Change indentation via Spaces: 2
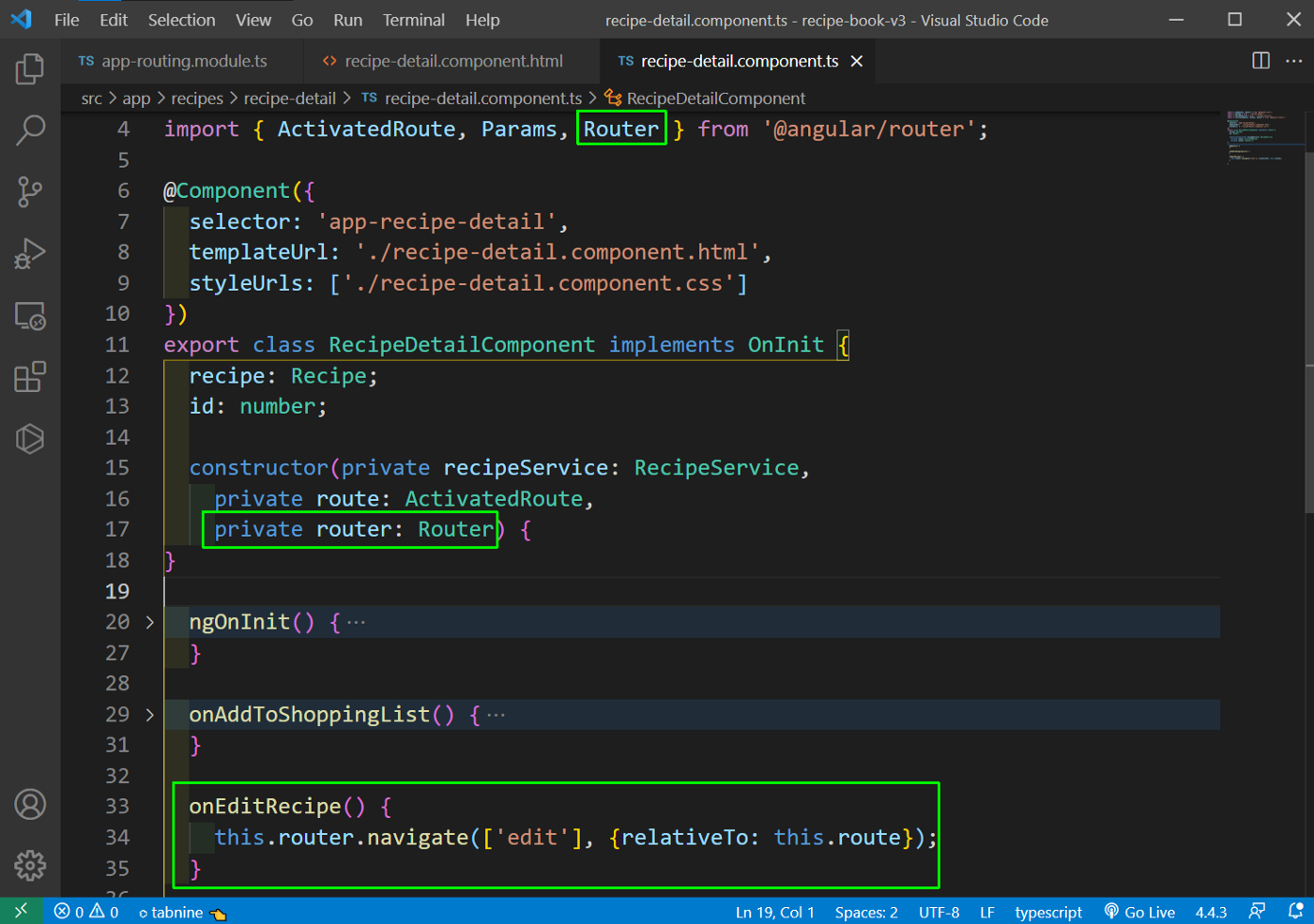 point(866,912)
